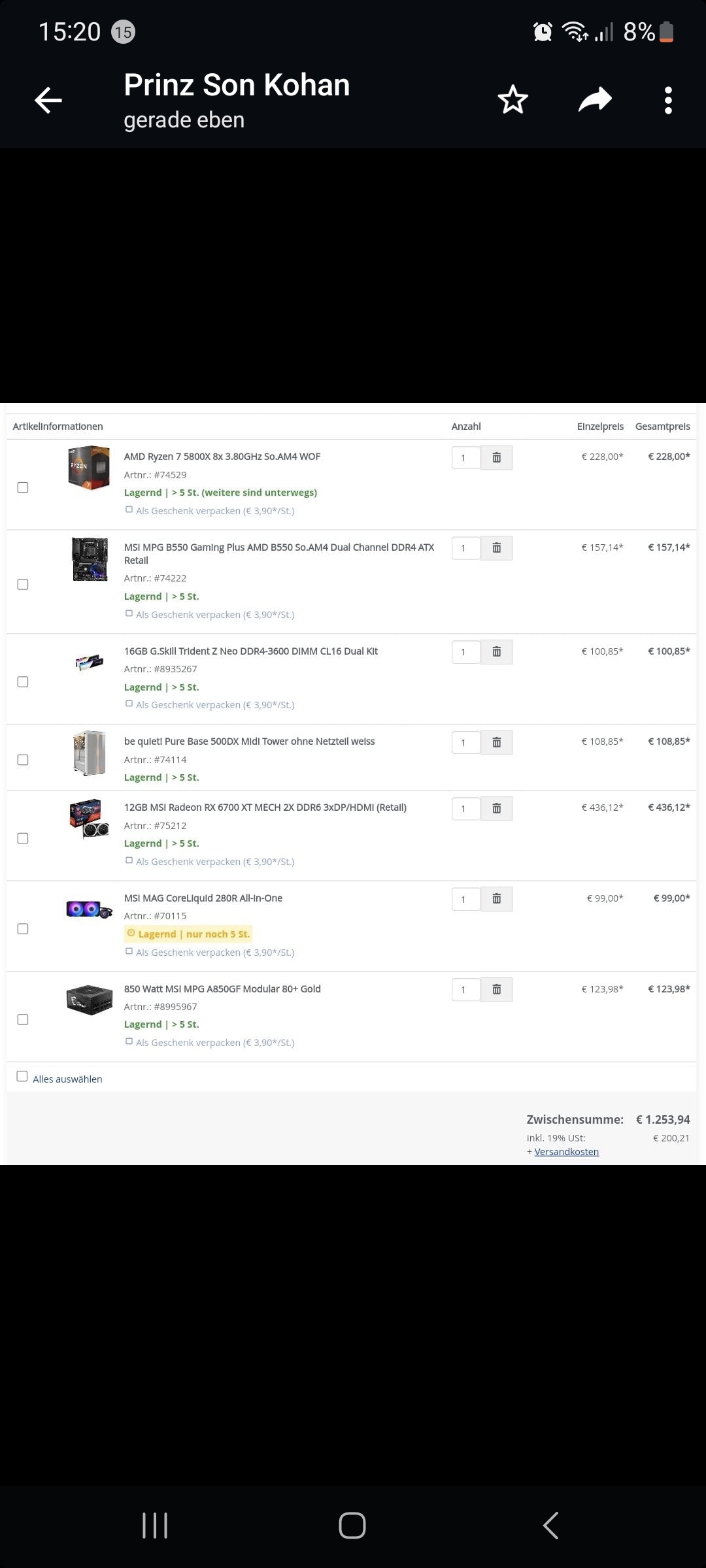Delete the Radeon RX 6700 XT item
Screen dimensions: 706x1568
coord(496,809)
